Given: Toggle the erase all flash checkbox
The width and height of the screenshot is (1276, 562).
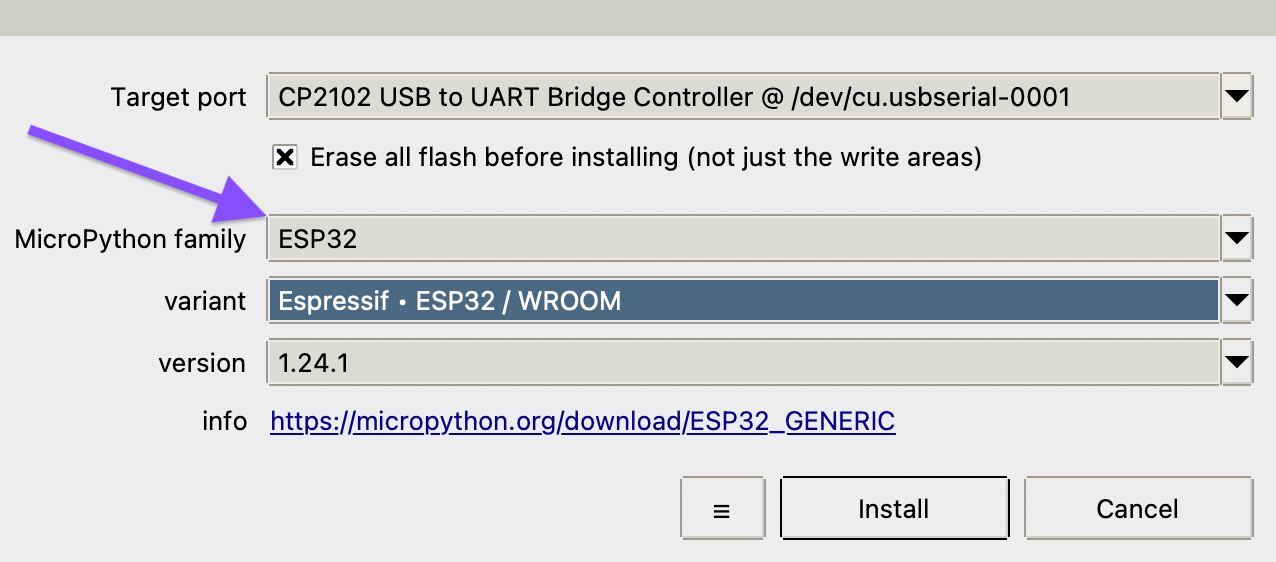Looking at the screenshot, I should (285, 157).
